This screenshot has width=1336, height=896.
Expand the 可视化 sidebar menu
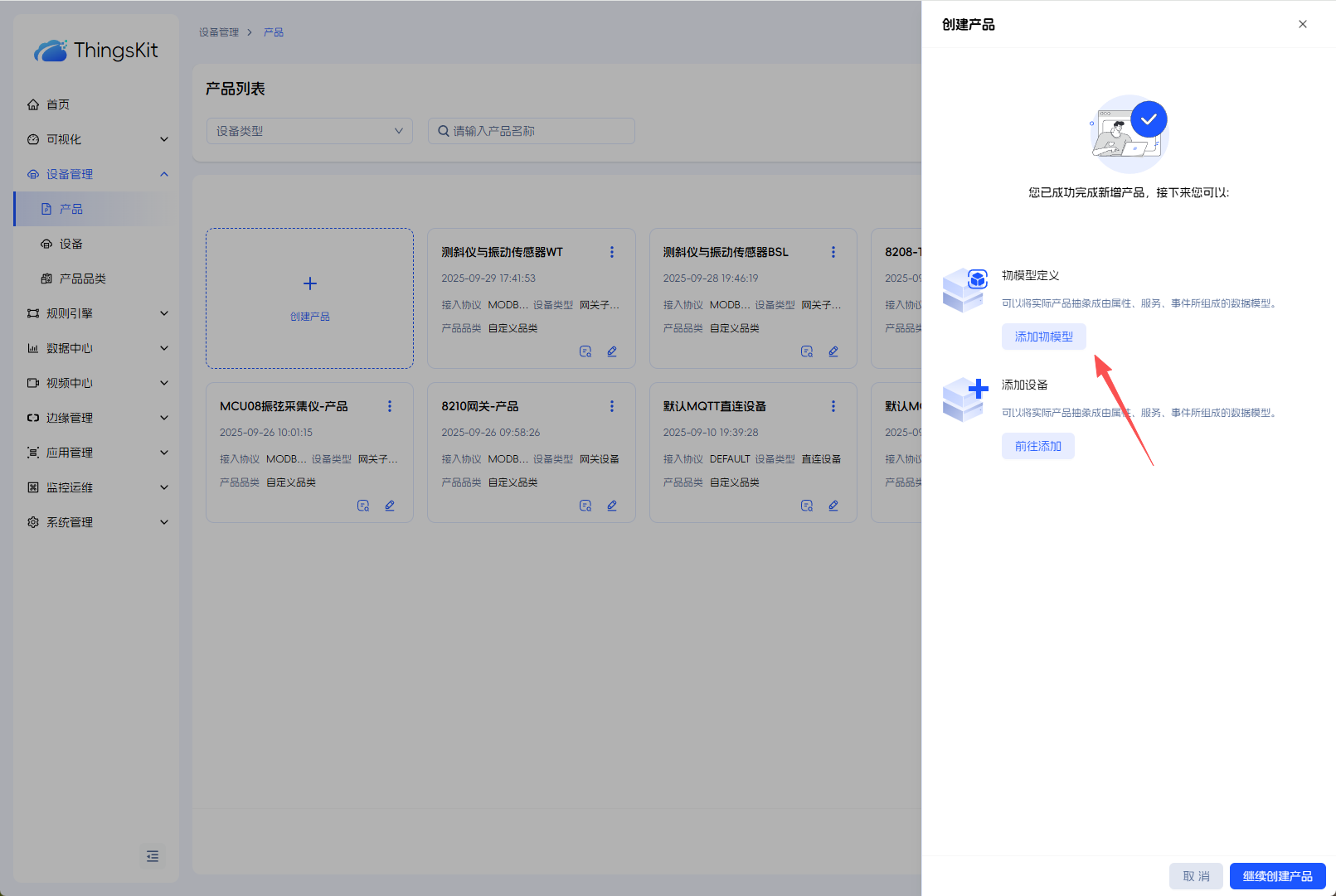click(97, 139)
